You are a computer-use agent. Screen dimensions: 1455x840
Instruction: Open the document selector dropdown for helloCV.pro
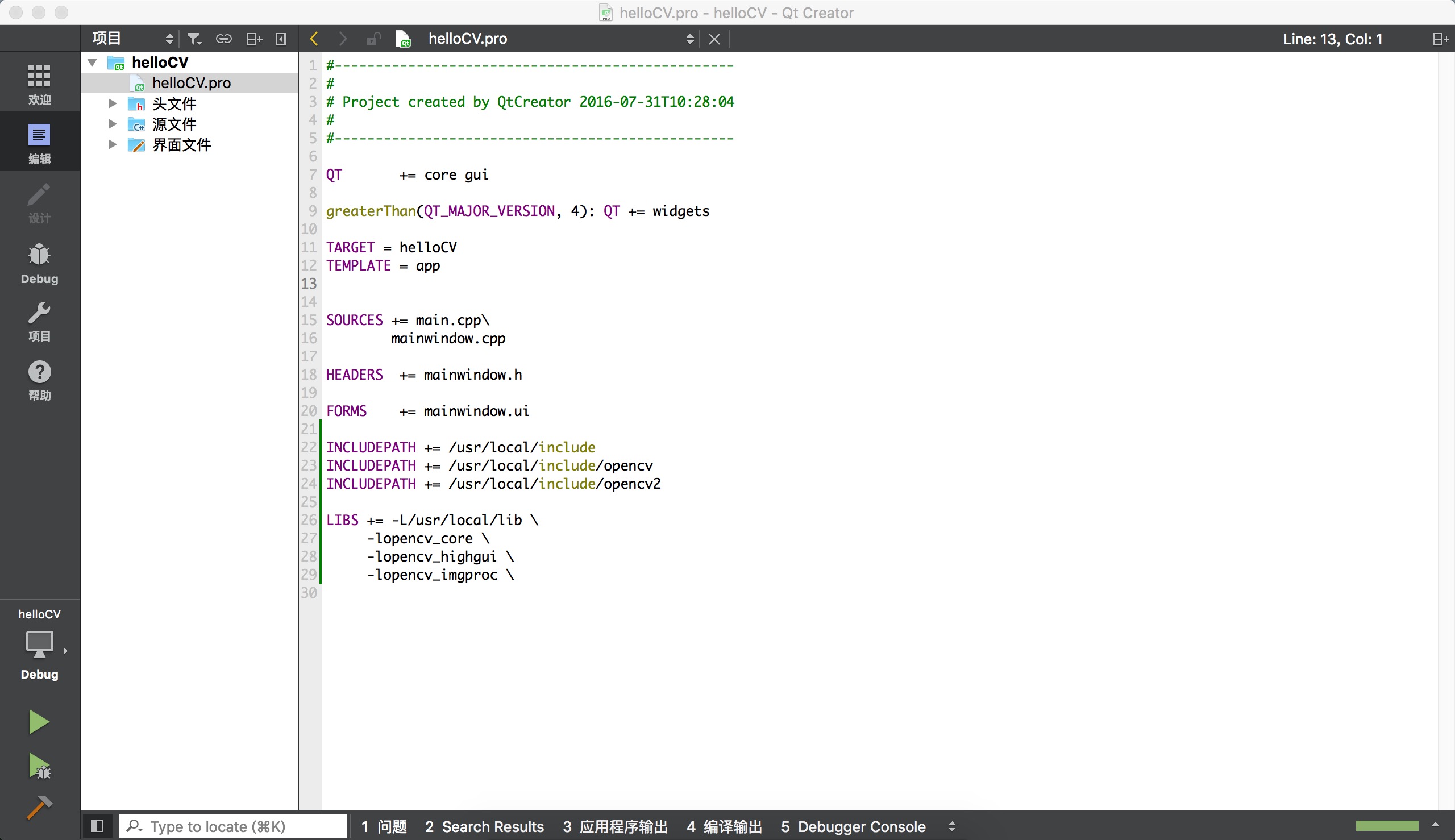coord(561,39)
